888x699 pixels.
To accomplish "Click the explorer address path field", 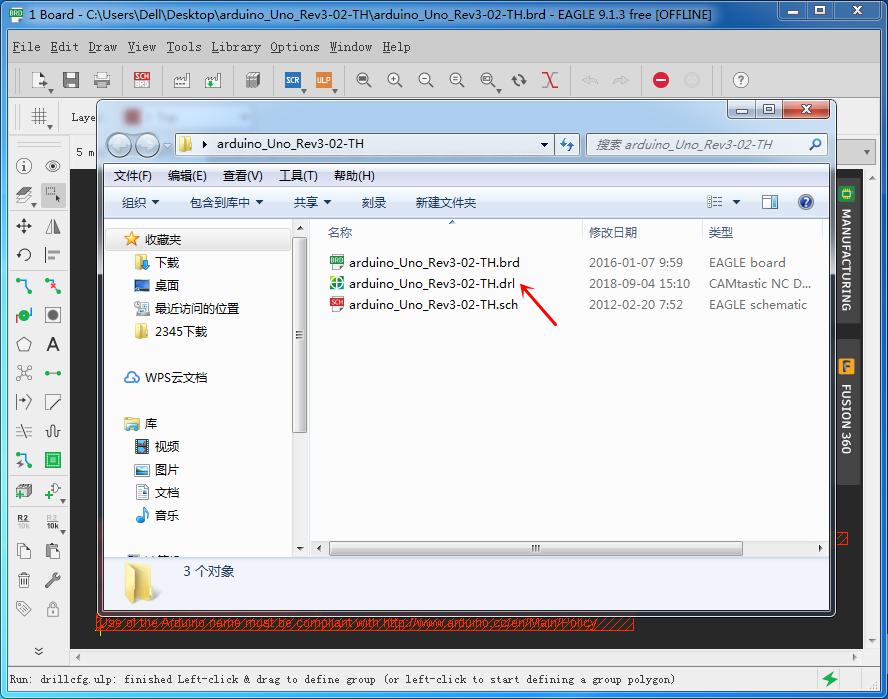I will coord(364,144).
